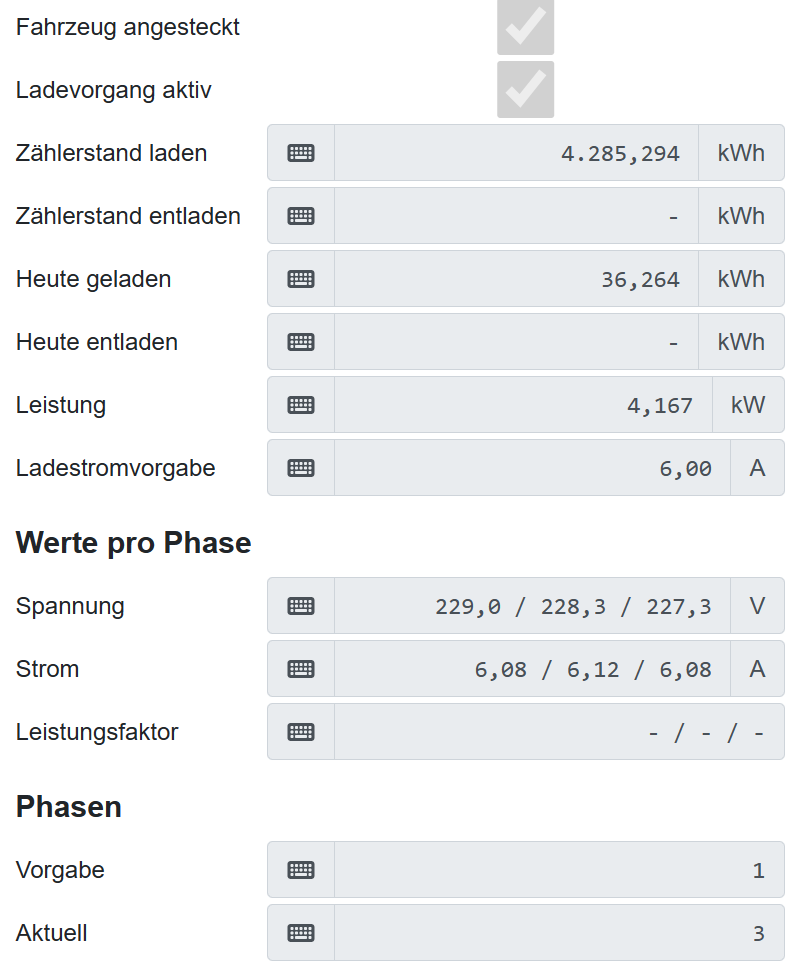The image size is (807, 979).
Task: Click keyboard icon beside Zählerstand laden
Action: [301, 153]
